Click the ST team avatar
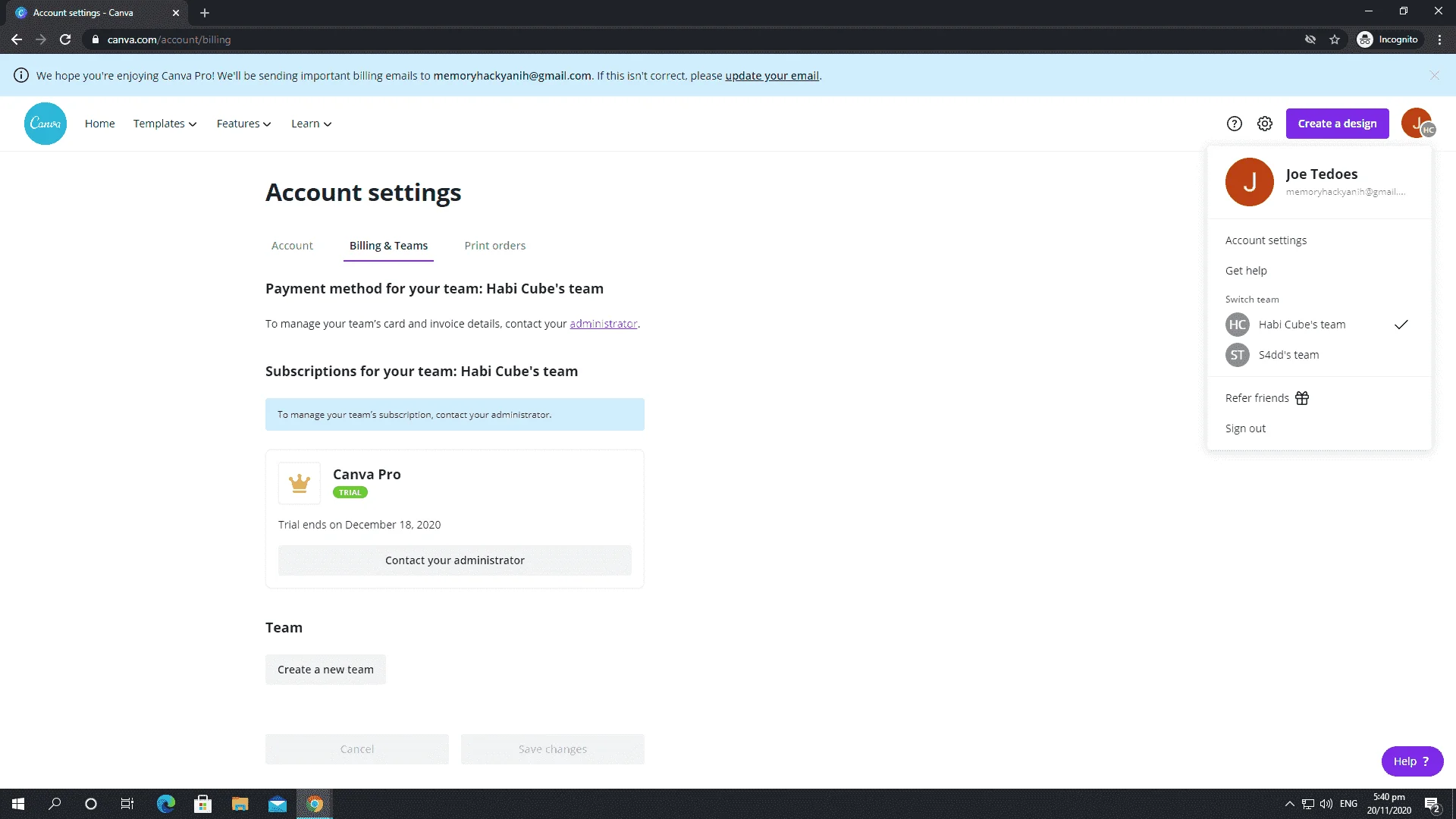 click(1238, 355)
